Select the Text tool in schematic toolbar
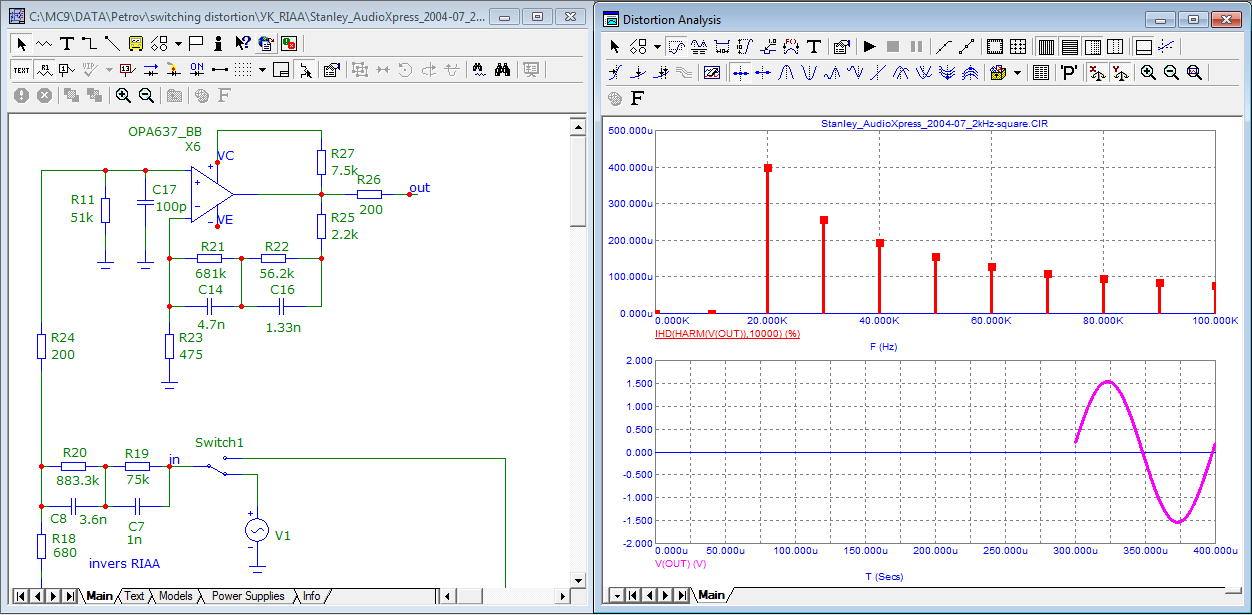The image size is (1252, 615). coord(67,44)
